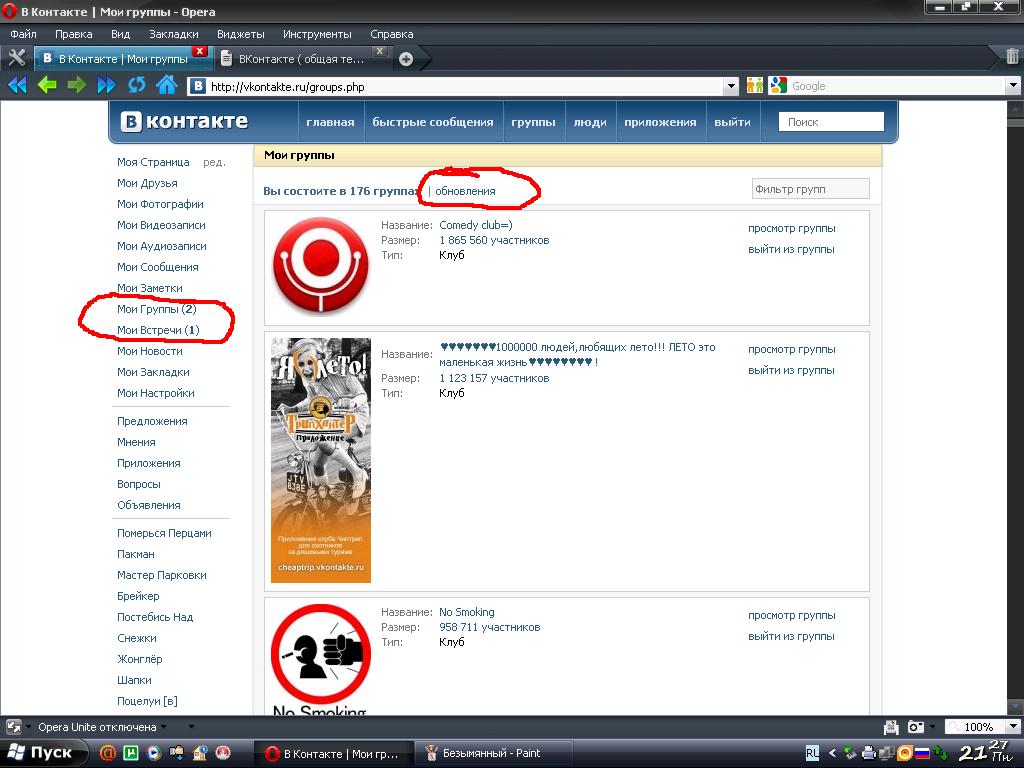The height and width of the screenshot is (768, 1024).
Task: Open the Закладки menu
Action: point(174,34)
